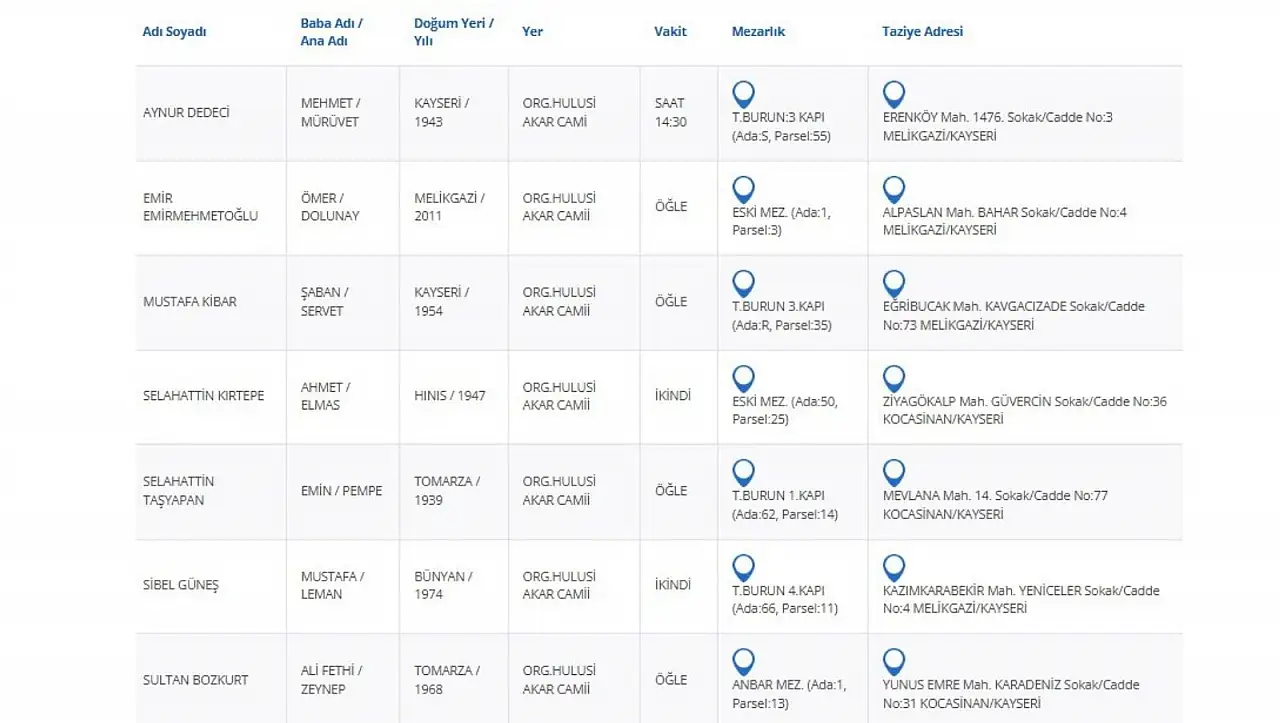Open condolence address pin for Aynur Dedeci
Viewport: 1280px width, 723px height.
tap(894, 95)
